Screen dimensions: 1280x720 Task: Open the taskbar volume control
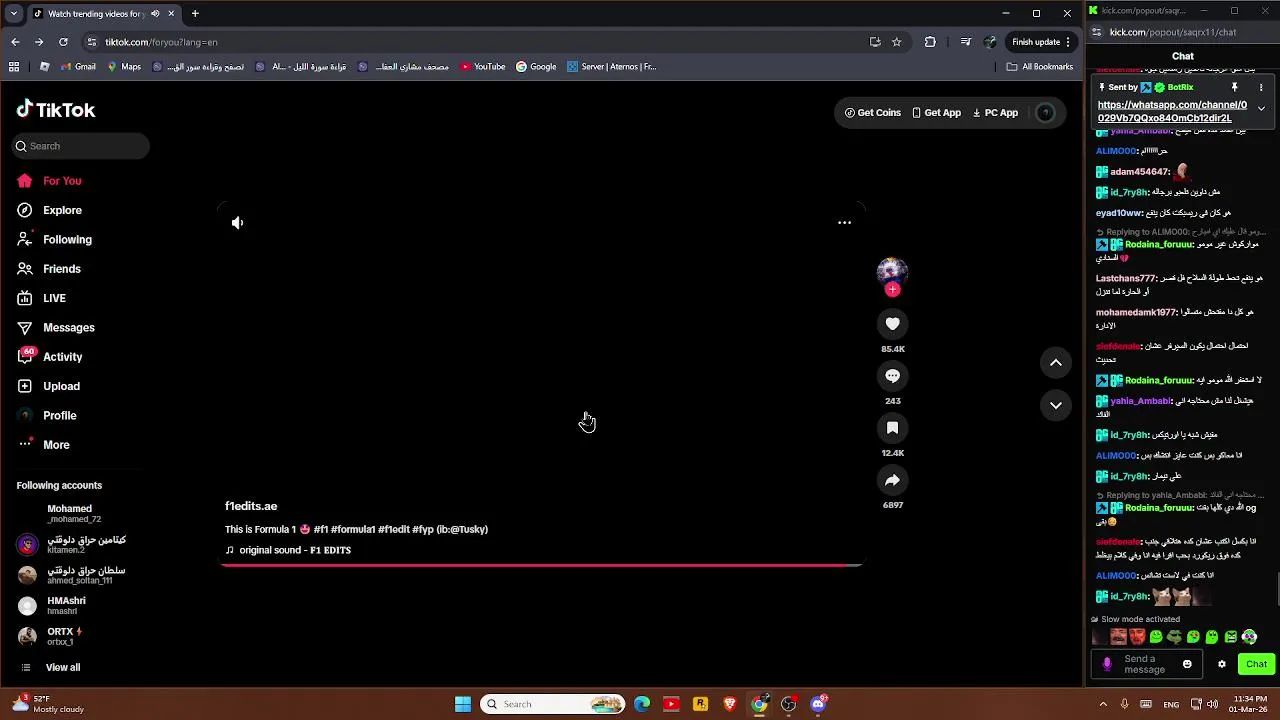coord(1212,704)
